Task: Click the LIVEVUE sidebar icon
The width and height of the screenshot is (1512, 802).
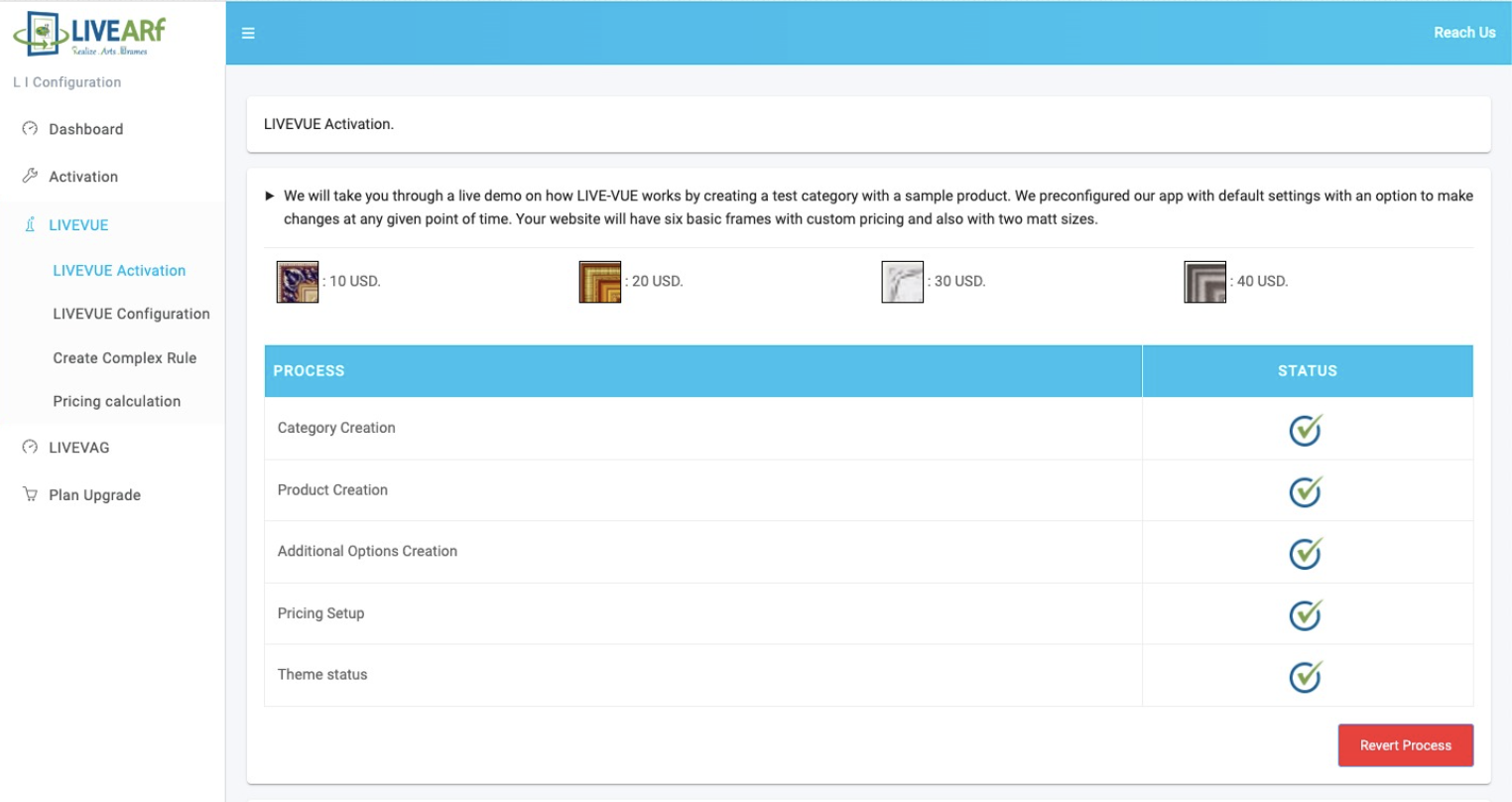Action: pyautogui.click(x=30, y=224)
